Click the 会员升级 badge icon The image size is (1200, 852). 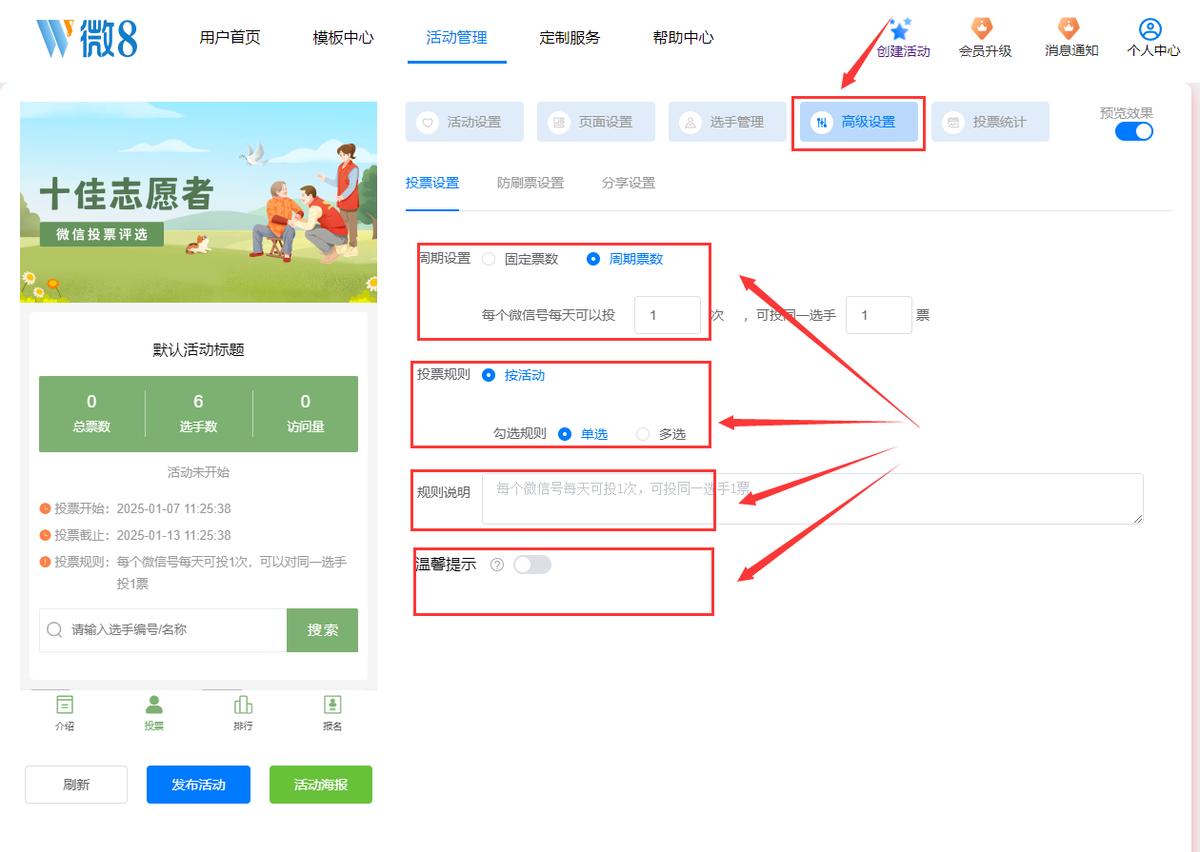point(983,29)
